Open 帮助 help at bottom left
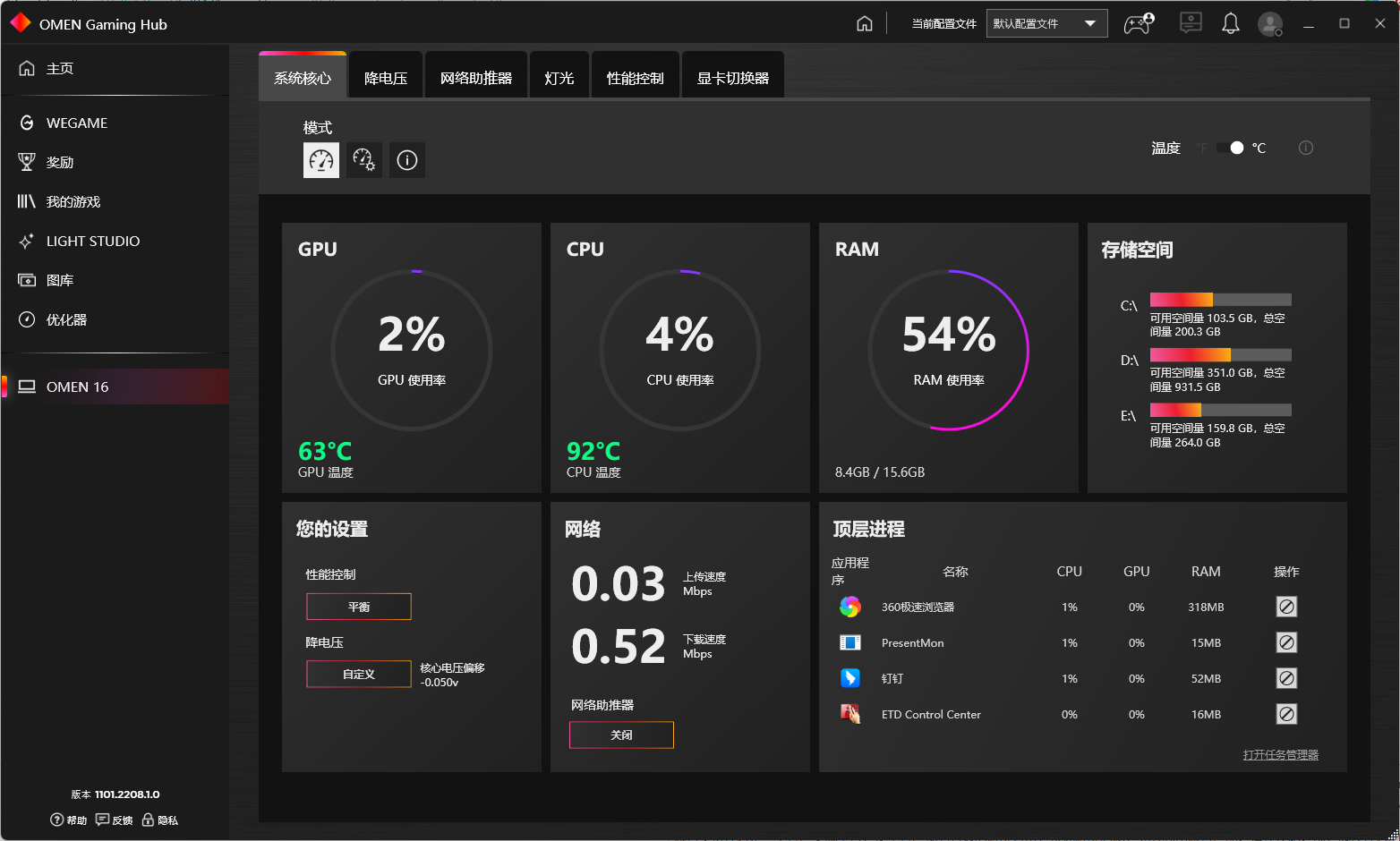Image resolution: width=1400 pixels, height=841 pixels. (x=69, y=820)
